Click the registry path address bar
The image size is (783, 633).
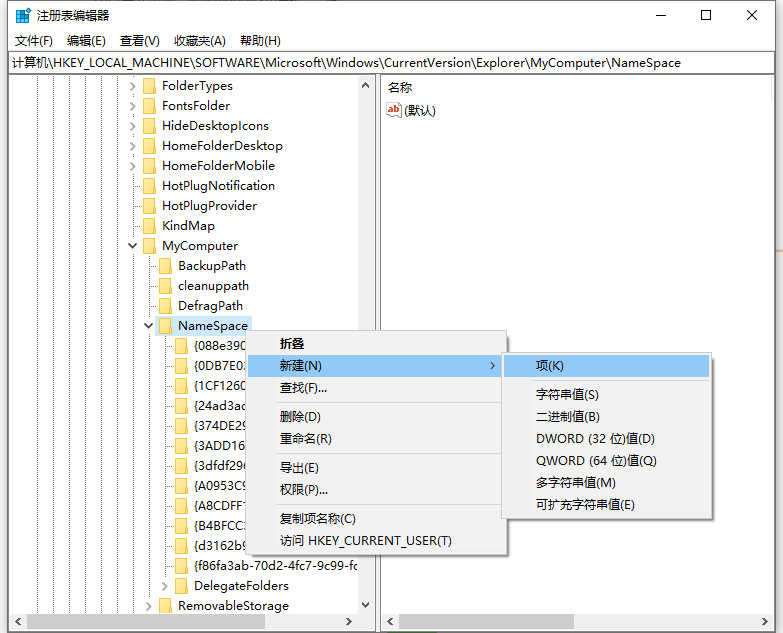(390, 62)
